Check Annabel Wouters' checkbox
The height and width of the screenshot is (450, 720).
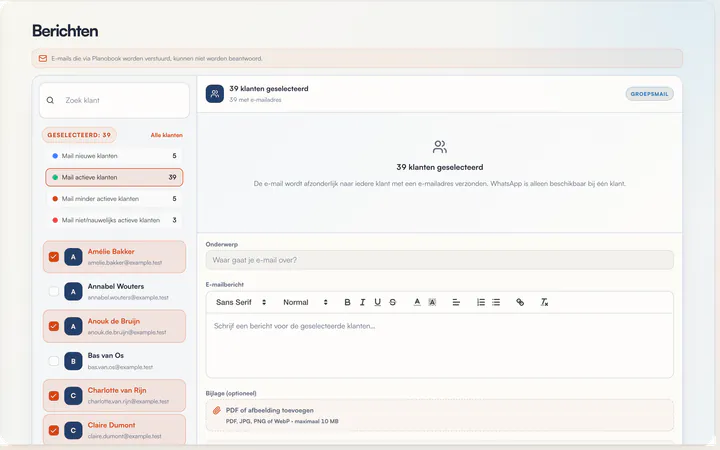point(54,292)
